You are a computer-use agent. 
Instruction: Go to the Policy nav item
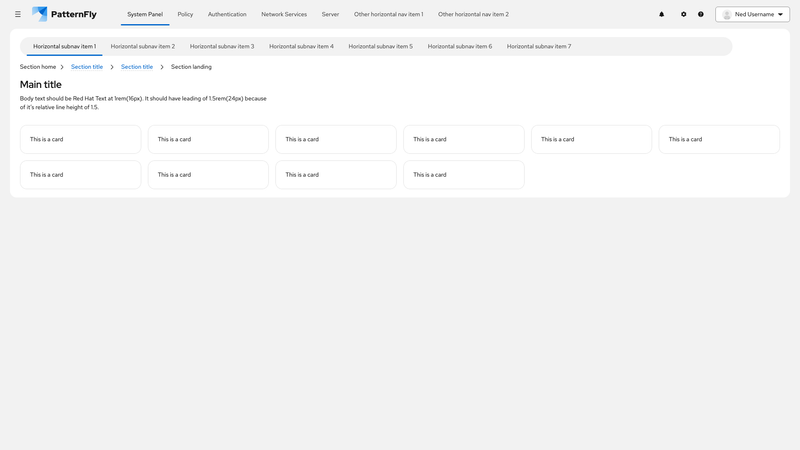pos(185,14)
